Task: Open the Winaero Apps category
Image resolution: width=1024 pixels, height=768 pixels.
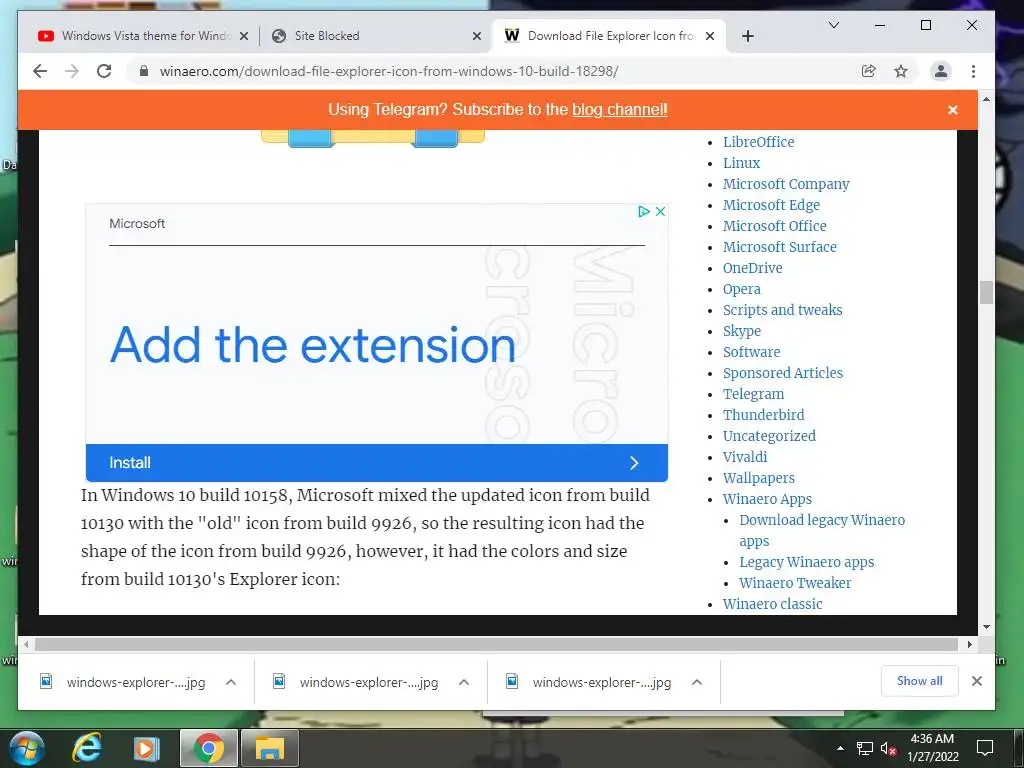Action: coord(767,499)
